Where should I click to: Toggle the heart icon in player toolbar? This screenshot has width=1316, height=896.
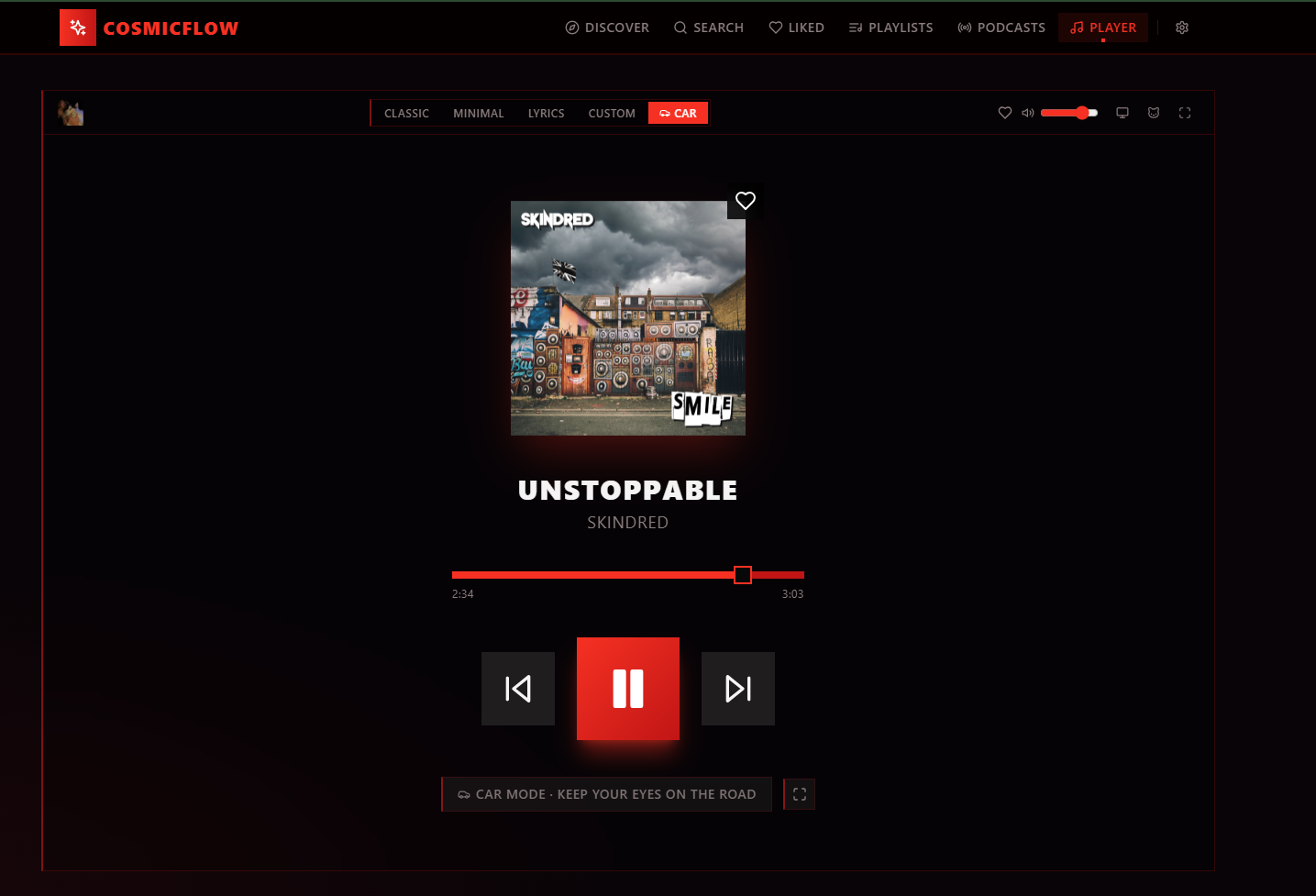click(x=1005, y=113)
